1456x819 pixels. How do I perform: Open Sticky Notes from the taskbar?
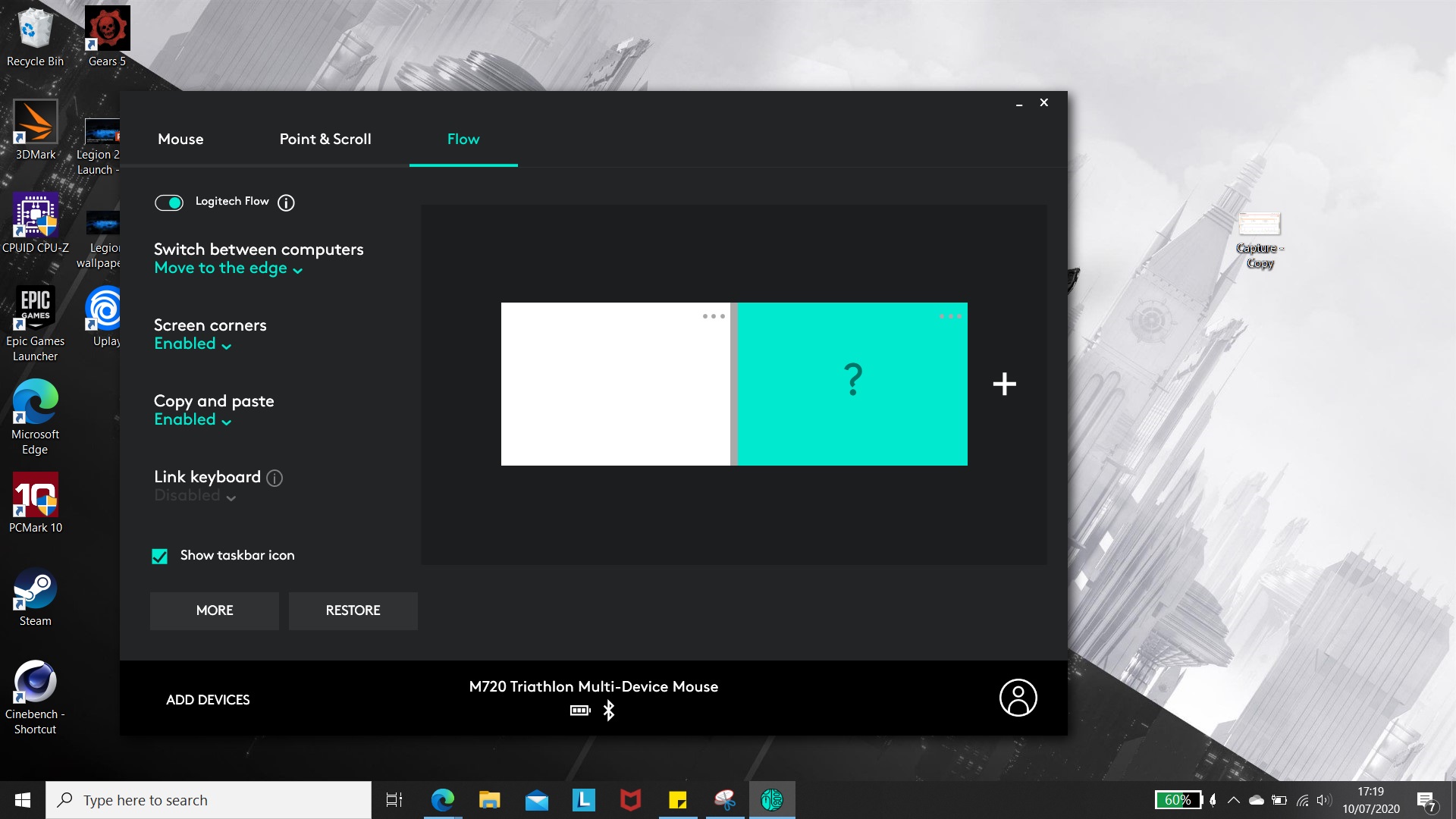[677, 800]
